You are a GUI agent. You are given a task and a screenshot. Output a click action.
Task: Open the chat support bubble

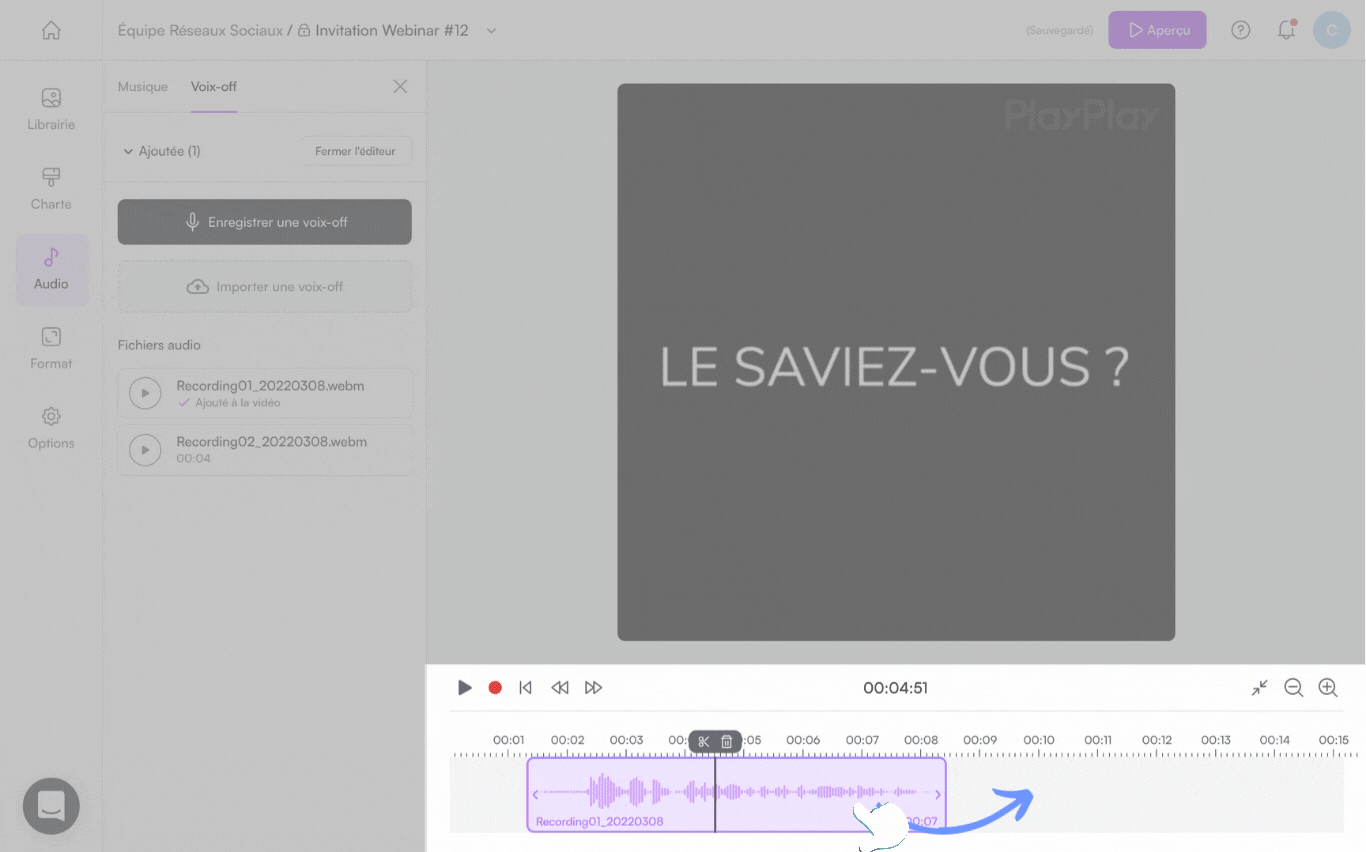[x=51, y=806]
